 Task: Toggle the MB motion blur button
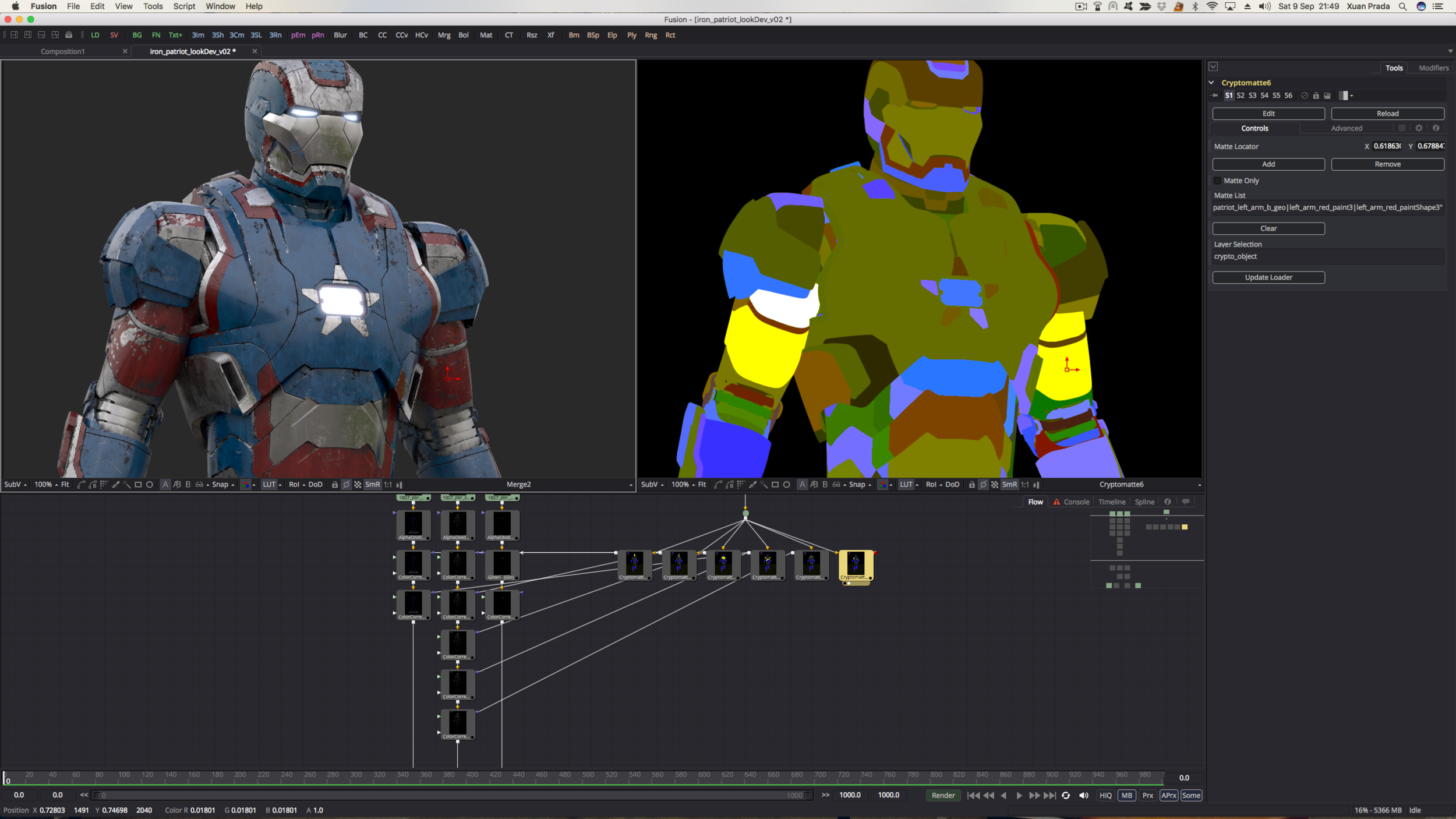pos(1126,796)
